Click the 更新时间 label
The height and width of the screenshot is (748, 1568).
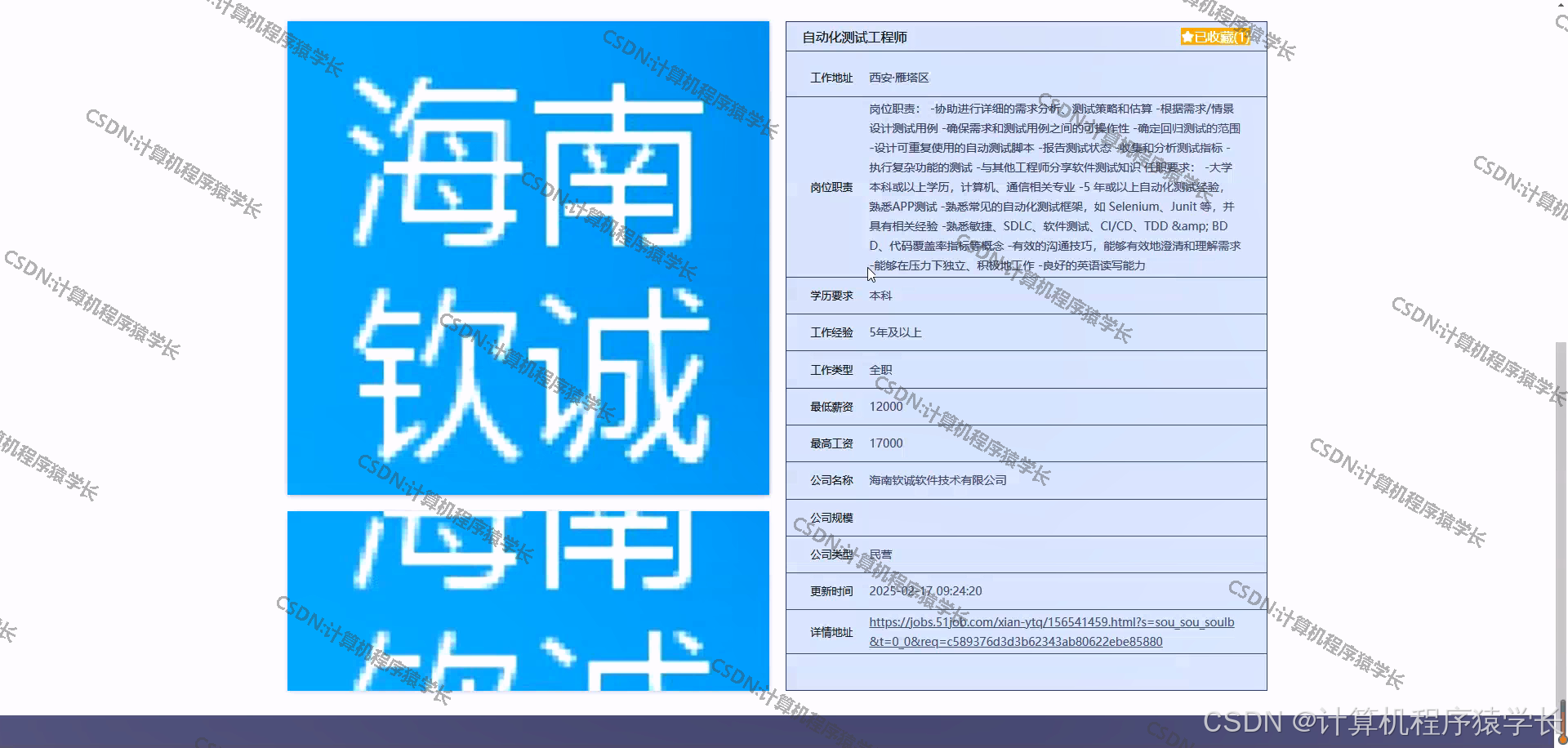coord(831,591)
